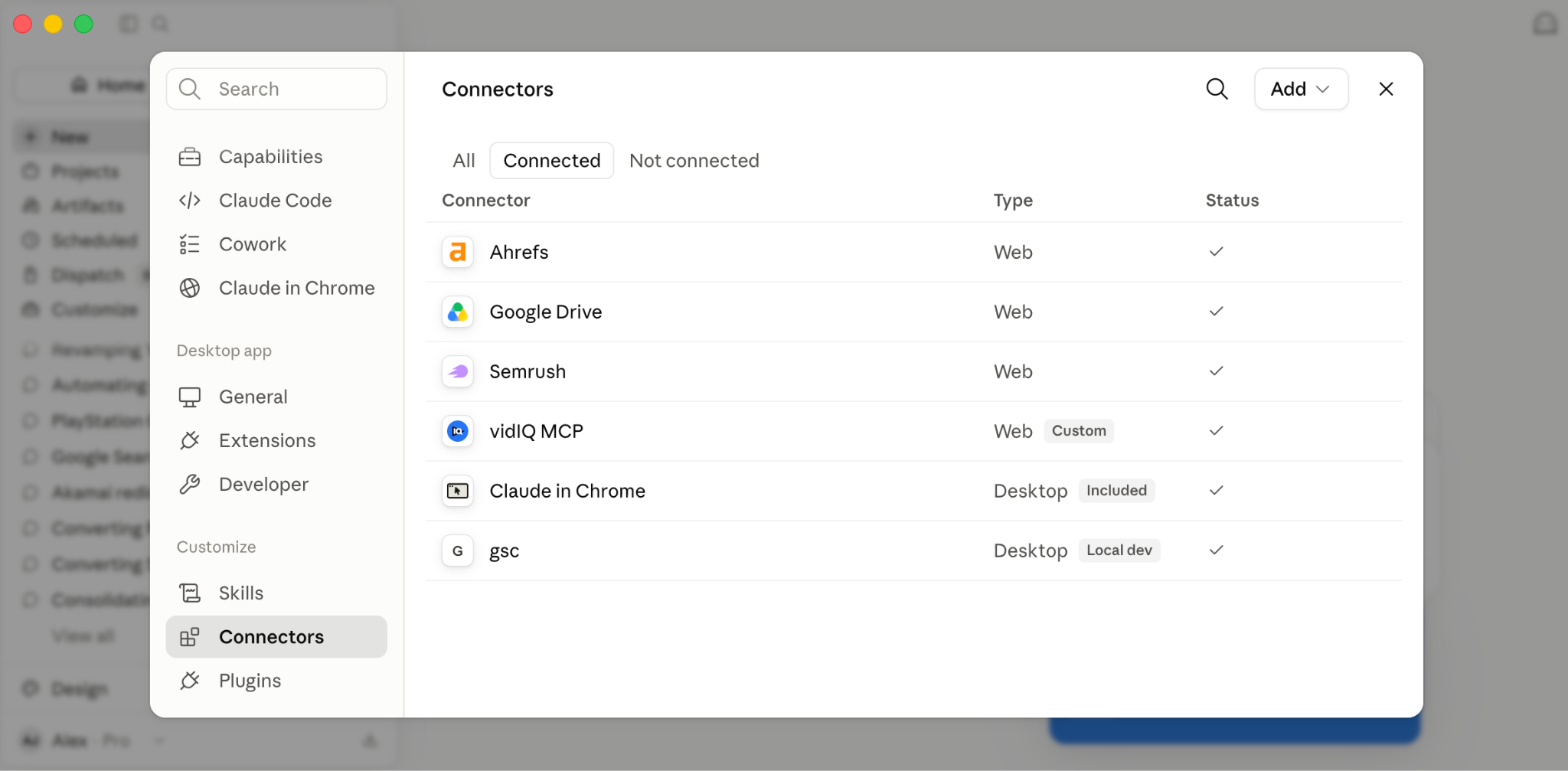Image resolution: width=1568 pixels, height=771 pixels.
Task: Click the Included badge on Claude in Chrome
Action: pos(1116,490)
